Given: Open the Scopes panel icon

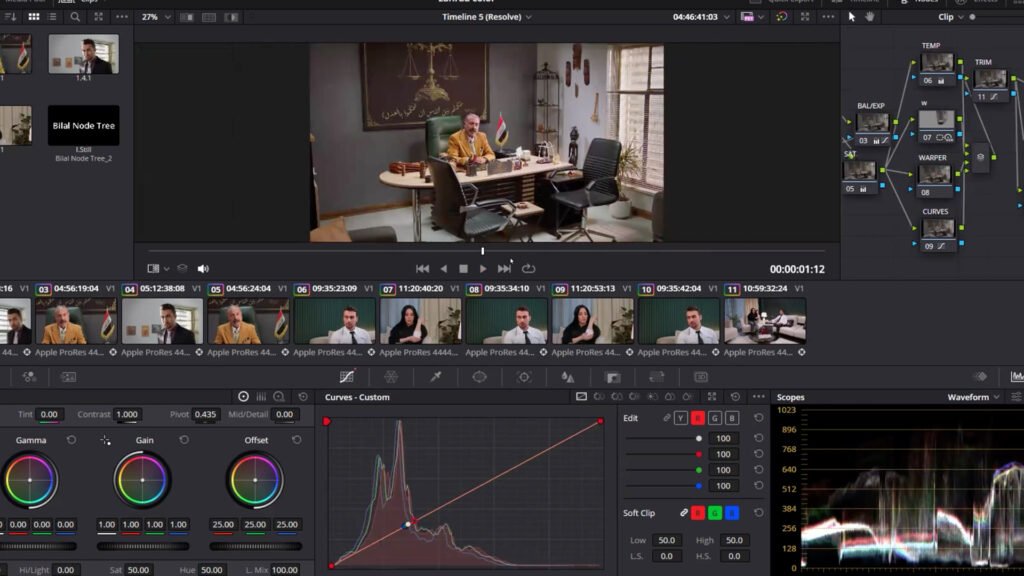Looking at the screenshot, I should point(1017,377).
